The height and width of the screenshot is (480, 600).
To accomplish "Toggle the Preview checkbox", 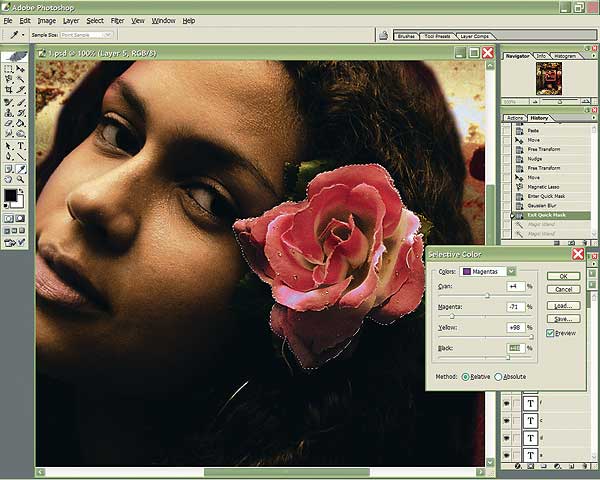I will (551, 332).
